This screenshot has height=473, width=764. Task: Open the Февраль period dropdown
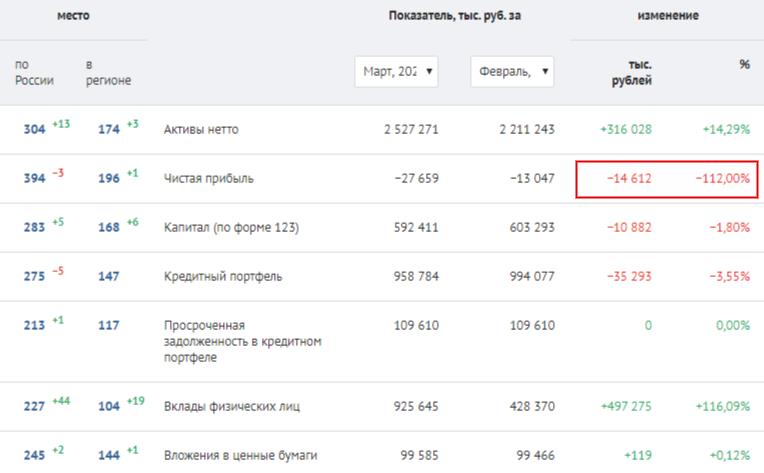click(x=512, y=72)
